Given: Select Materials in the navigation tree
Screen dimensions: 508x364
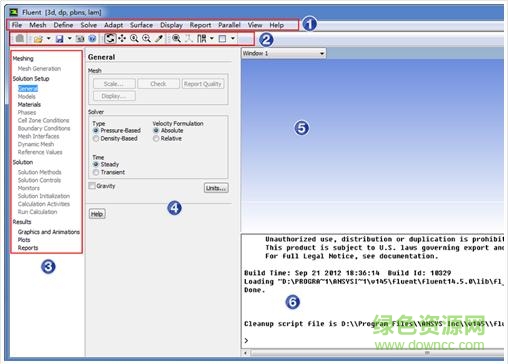Looking at the screenshot, I should pyautogui.click(x=29, y=104).
